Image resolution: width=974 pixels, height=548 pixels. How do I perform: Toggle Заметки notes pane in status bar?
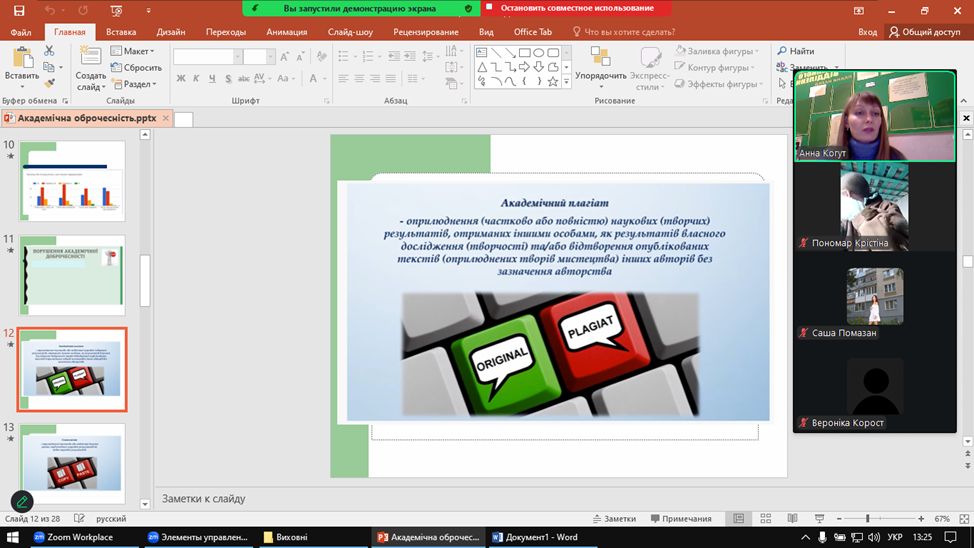613,519
